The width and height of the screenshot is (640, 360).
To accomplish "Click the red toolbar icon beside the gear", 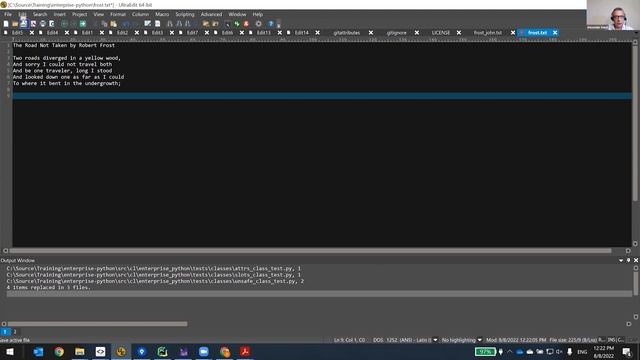I will coord(246,24).
